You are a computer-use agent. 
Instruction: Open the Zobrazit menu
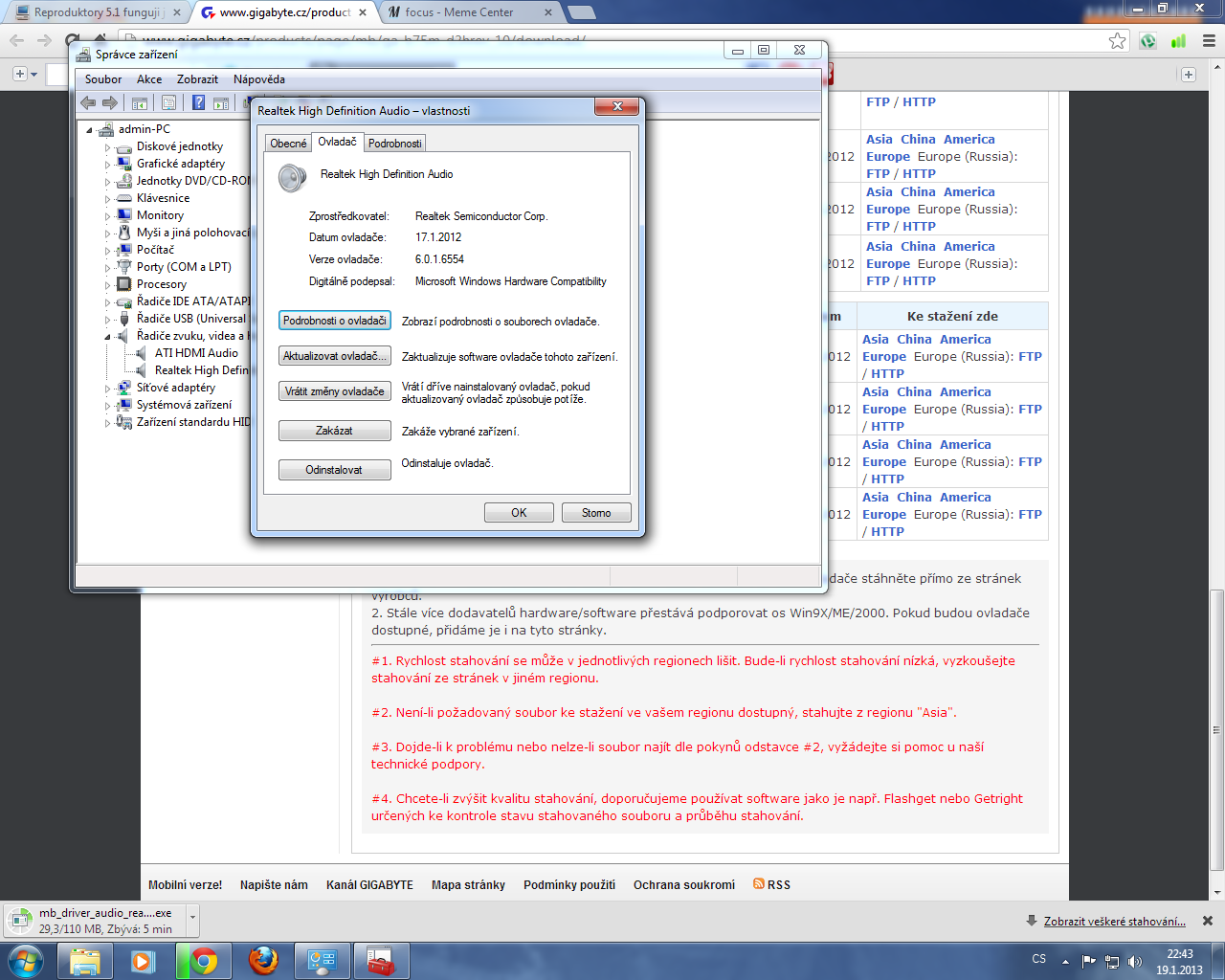(197, 79)
